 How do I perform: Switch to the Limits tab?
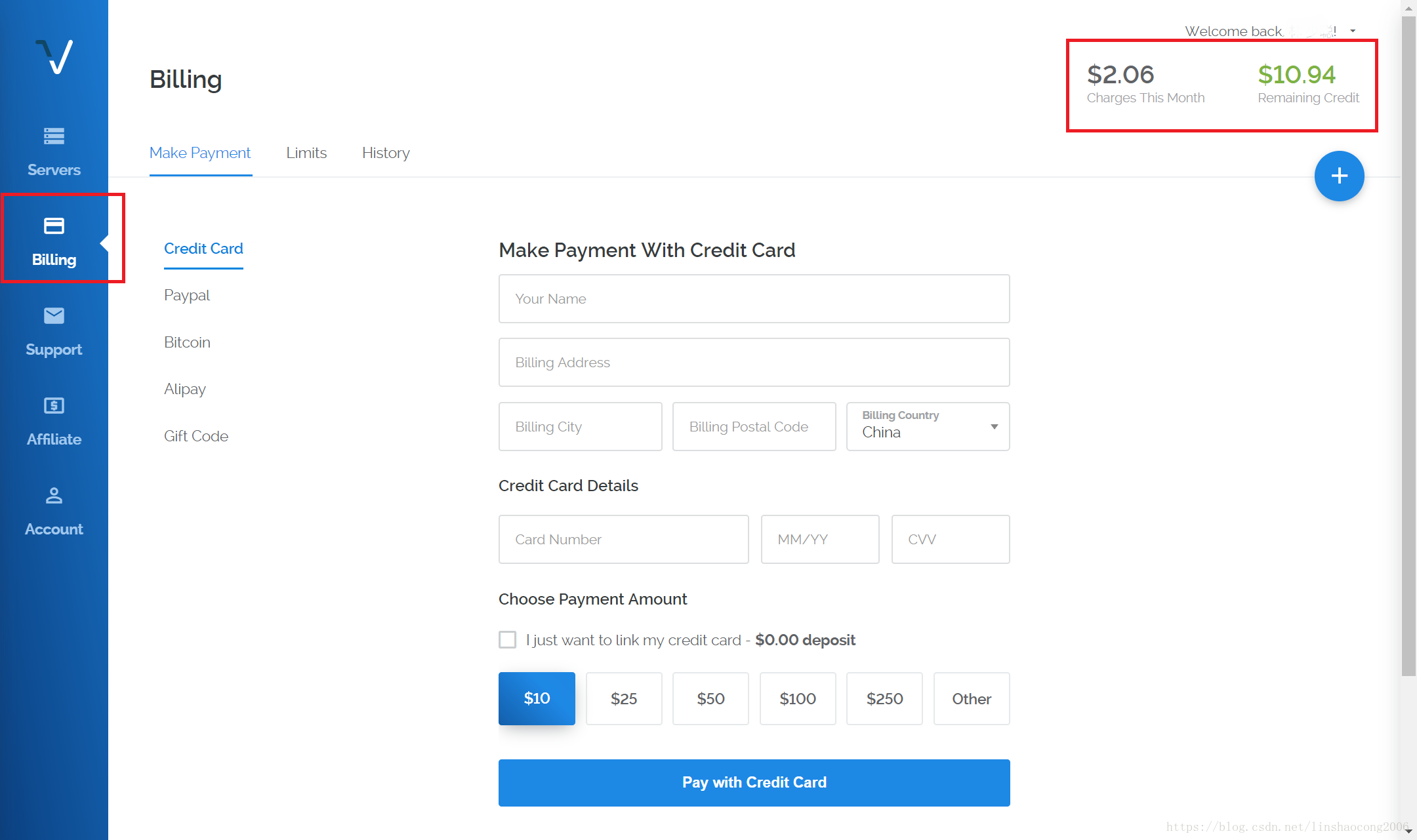coord(306,153)
